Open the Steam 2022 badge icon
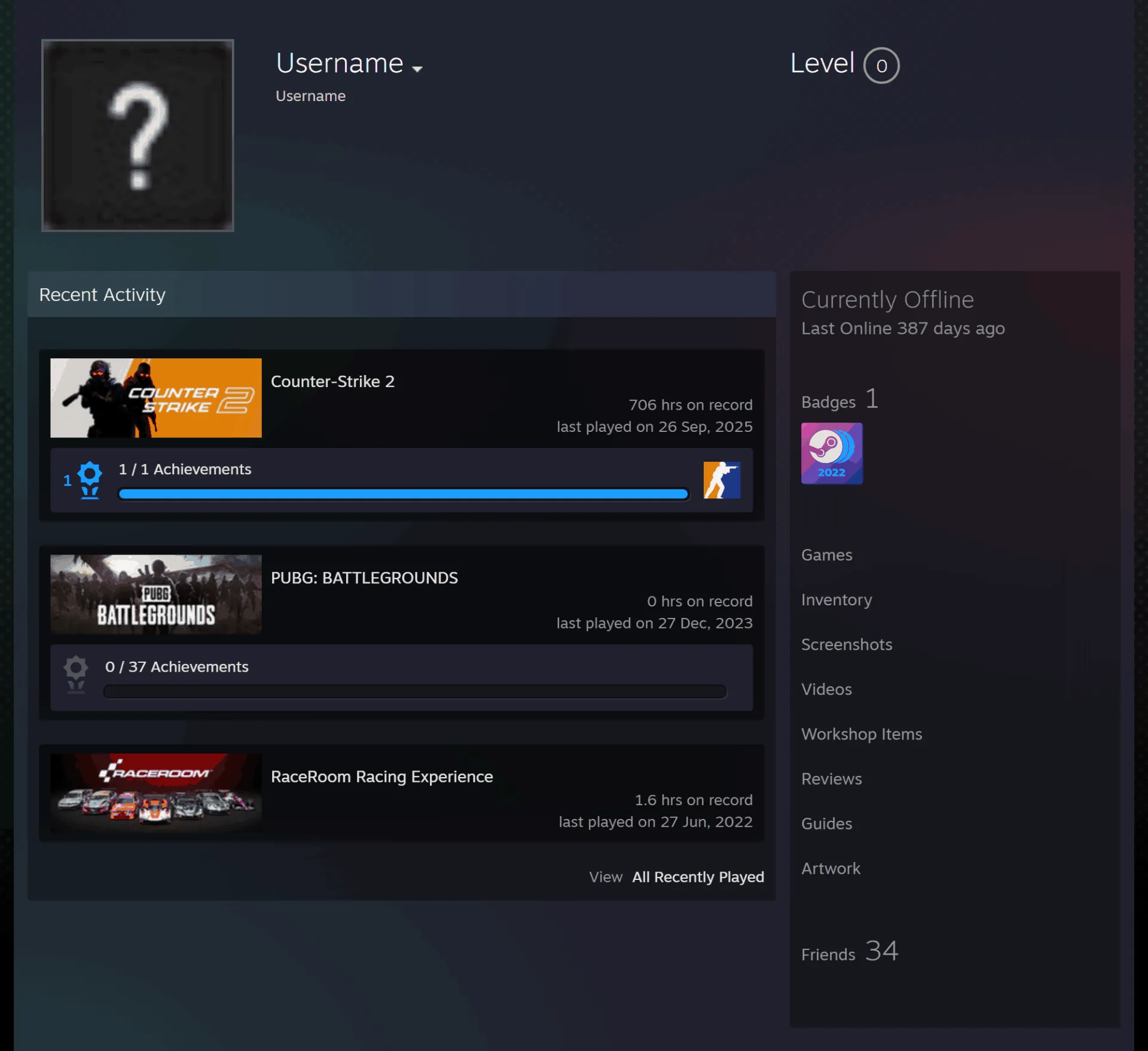Image resolution: width=1148 pixels, height=1051 pixels. point(832,453)
